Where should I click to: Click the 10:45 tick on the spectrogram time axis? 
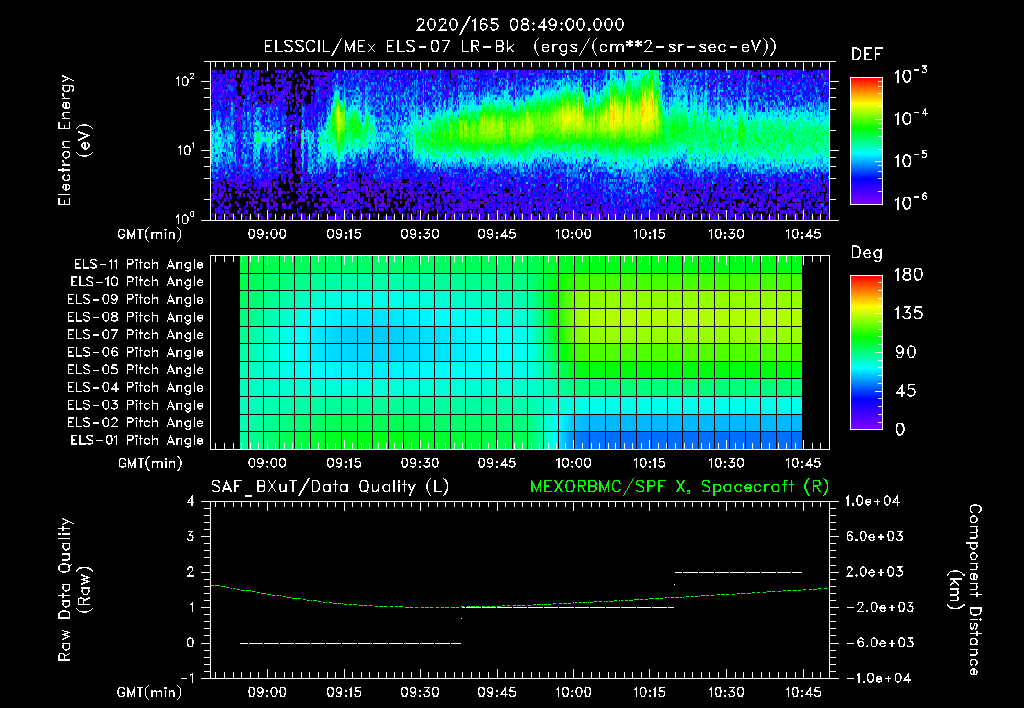803,234
